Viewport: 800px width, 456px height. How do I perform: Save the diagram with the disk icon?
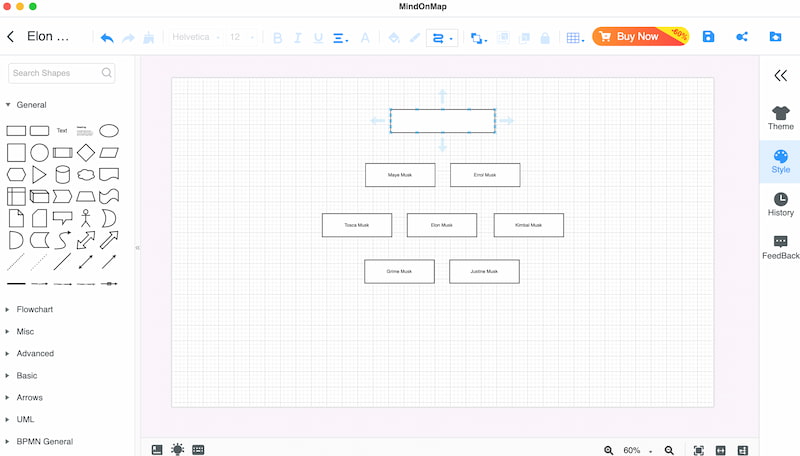pos(708,37)
